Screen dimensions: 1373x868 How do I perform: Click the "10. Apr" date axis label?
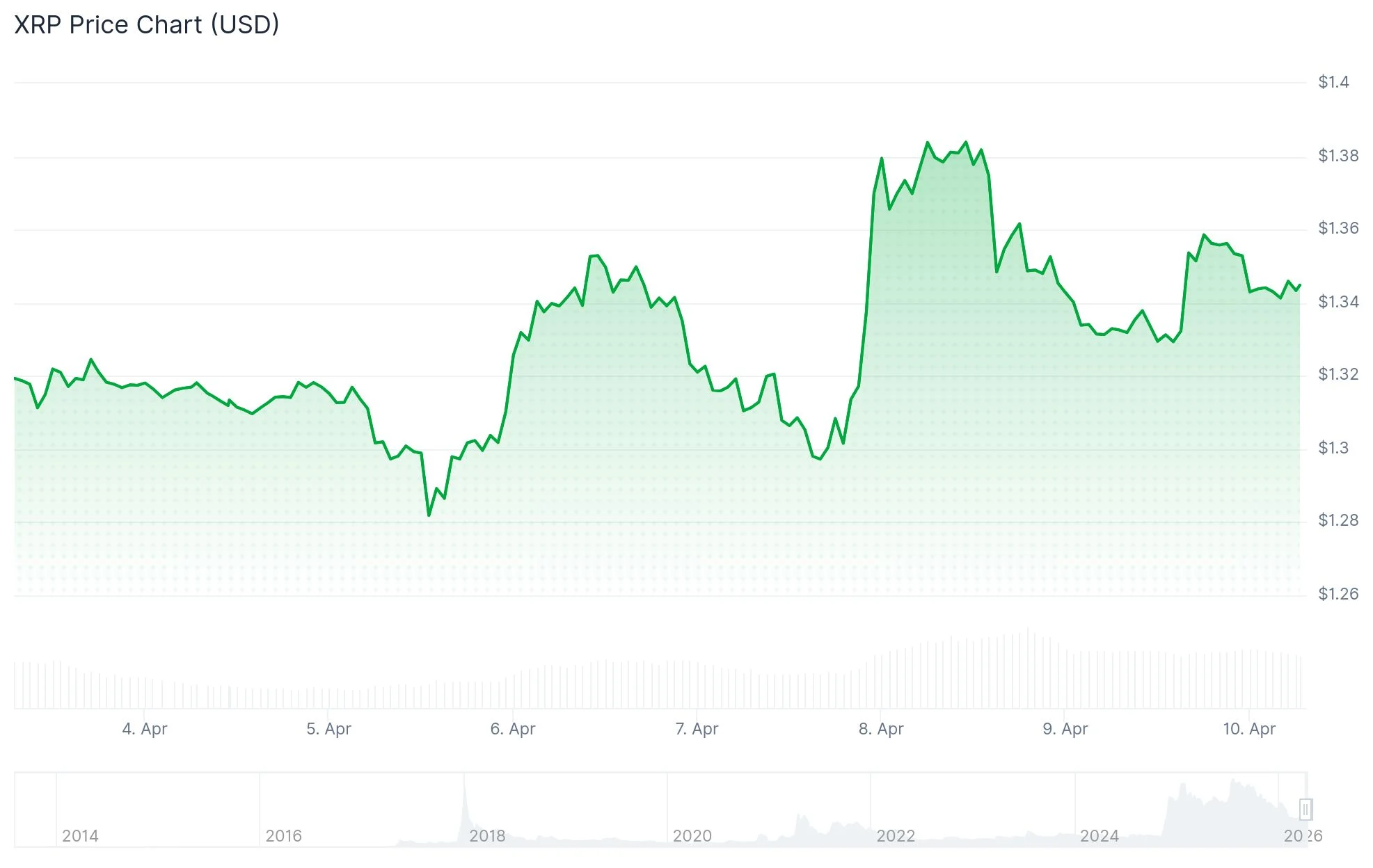click(x=1249, y=729)
